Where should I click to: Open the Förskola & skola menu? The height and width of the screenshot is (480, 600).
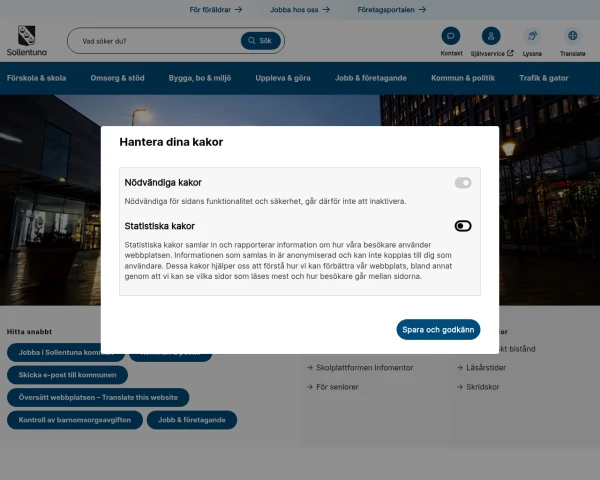37,77
